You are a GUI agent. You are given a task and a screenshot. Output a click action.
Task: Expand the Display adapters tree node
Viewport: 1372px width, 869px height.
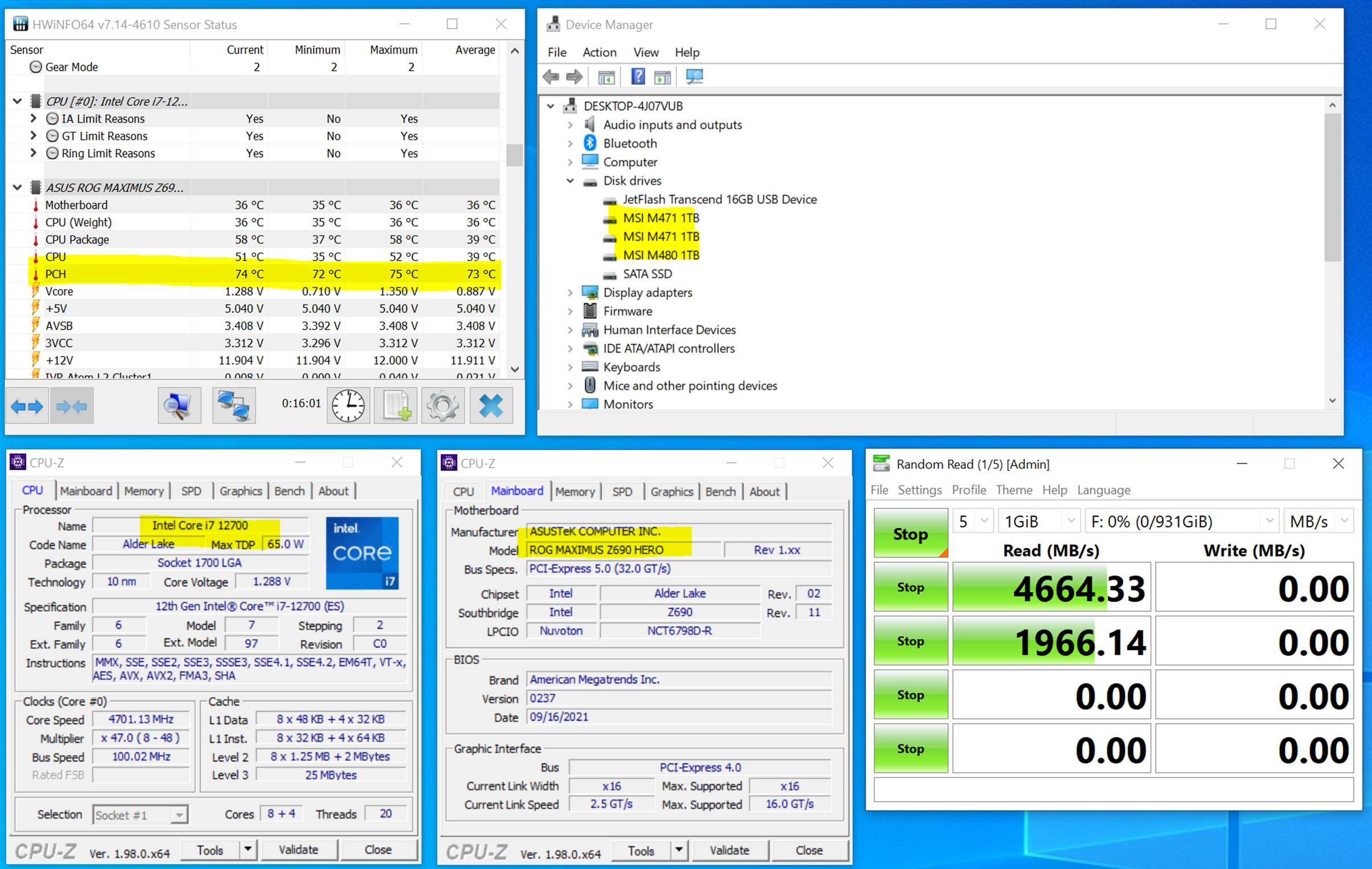(x=570, y=293)
